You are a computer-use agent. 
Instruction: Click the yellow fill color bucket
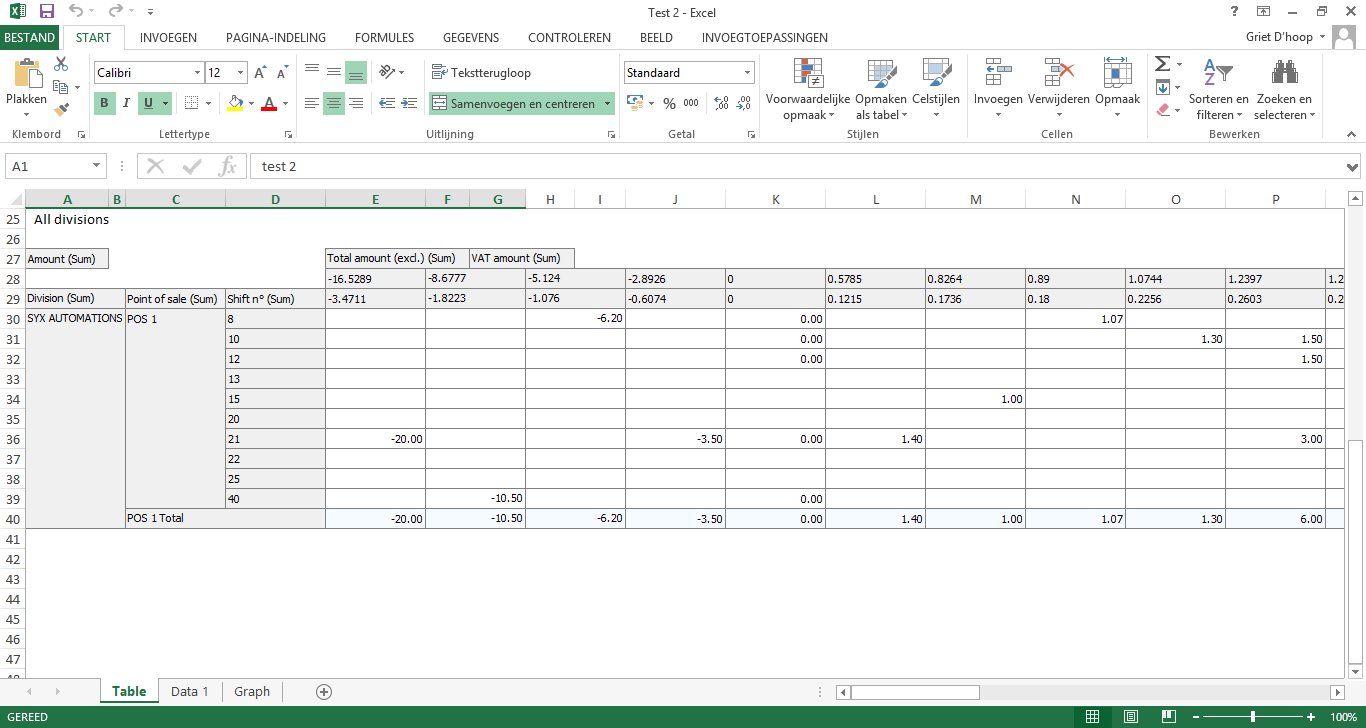(235, 103)
